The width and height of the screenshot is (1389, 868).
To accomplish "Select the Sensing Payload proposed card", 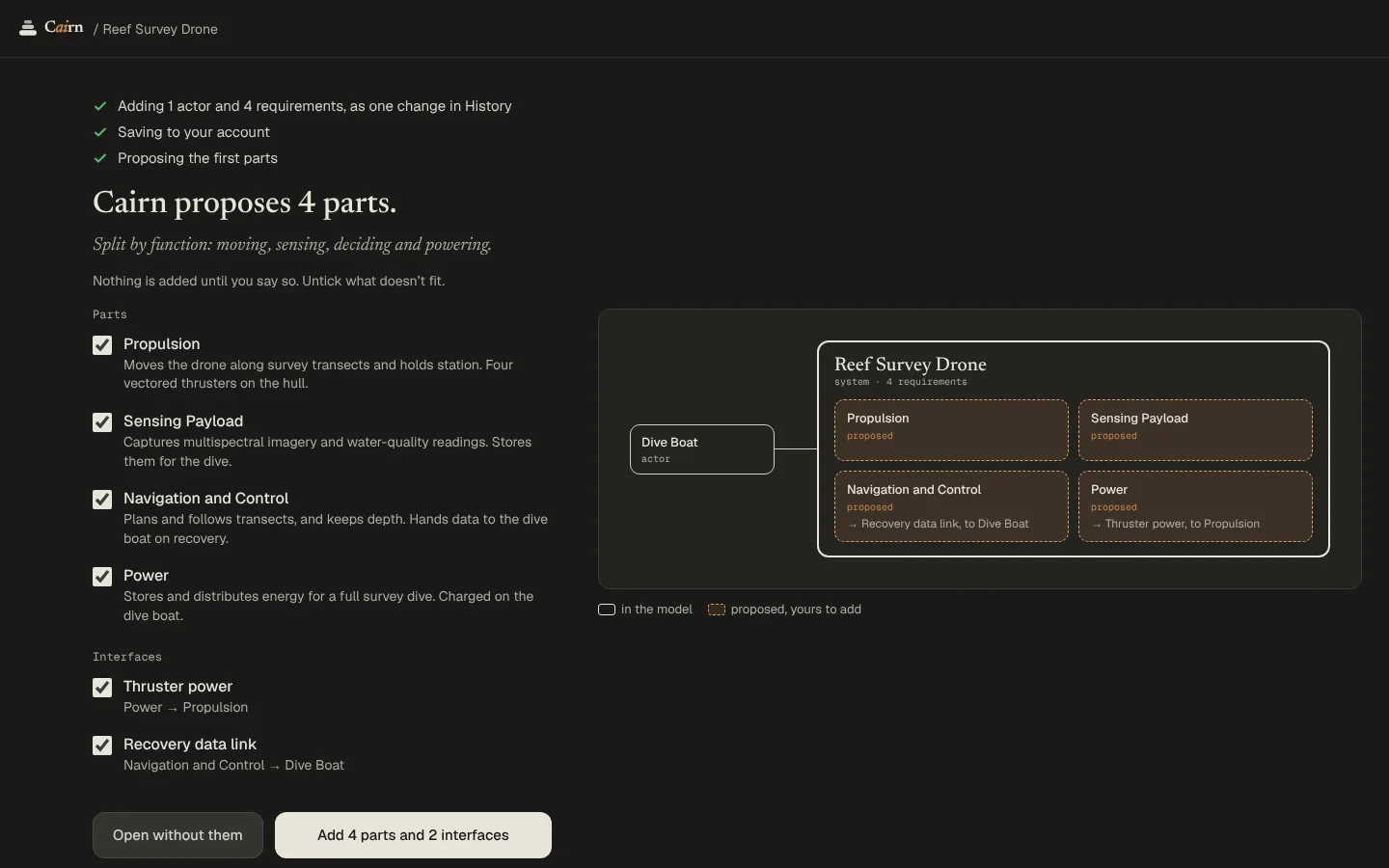I will (1195, 430).
